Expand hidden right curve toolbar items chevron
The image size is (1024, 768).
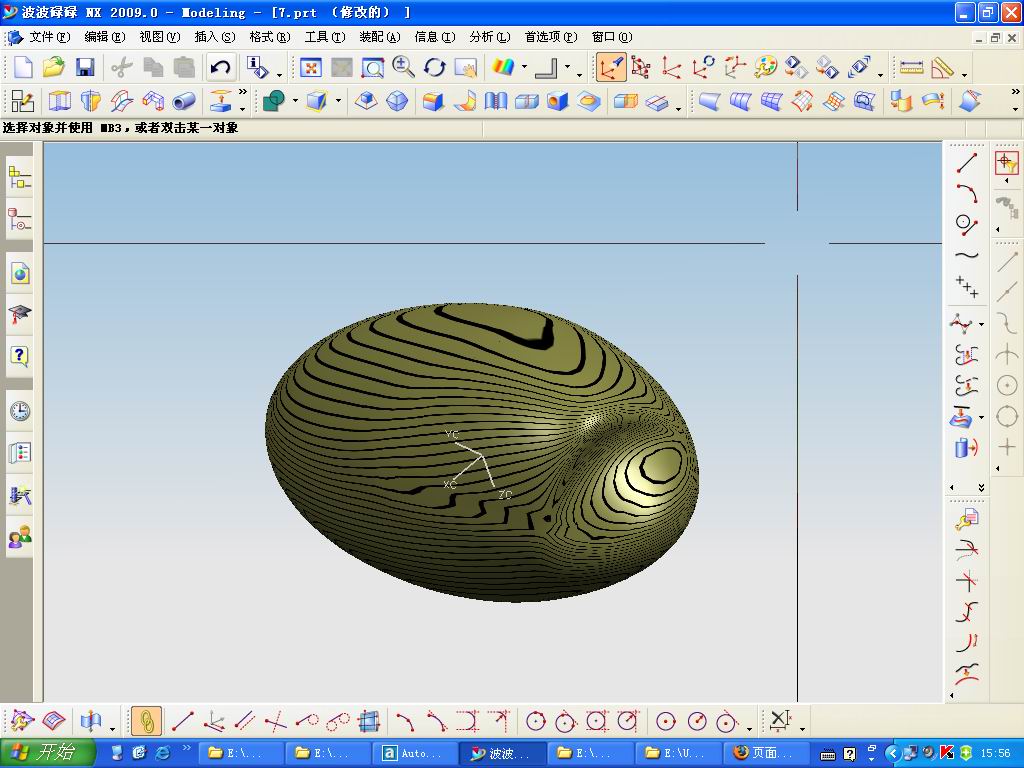pos(981,488)
